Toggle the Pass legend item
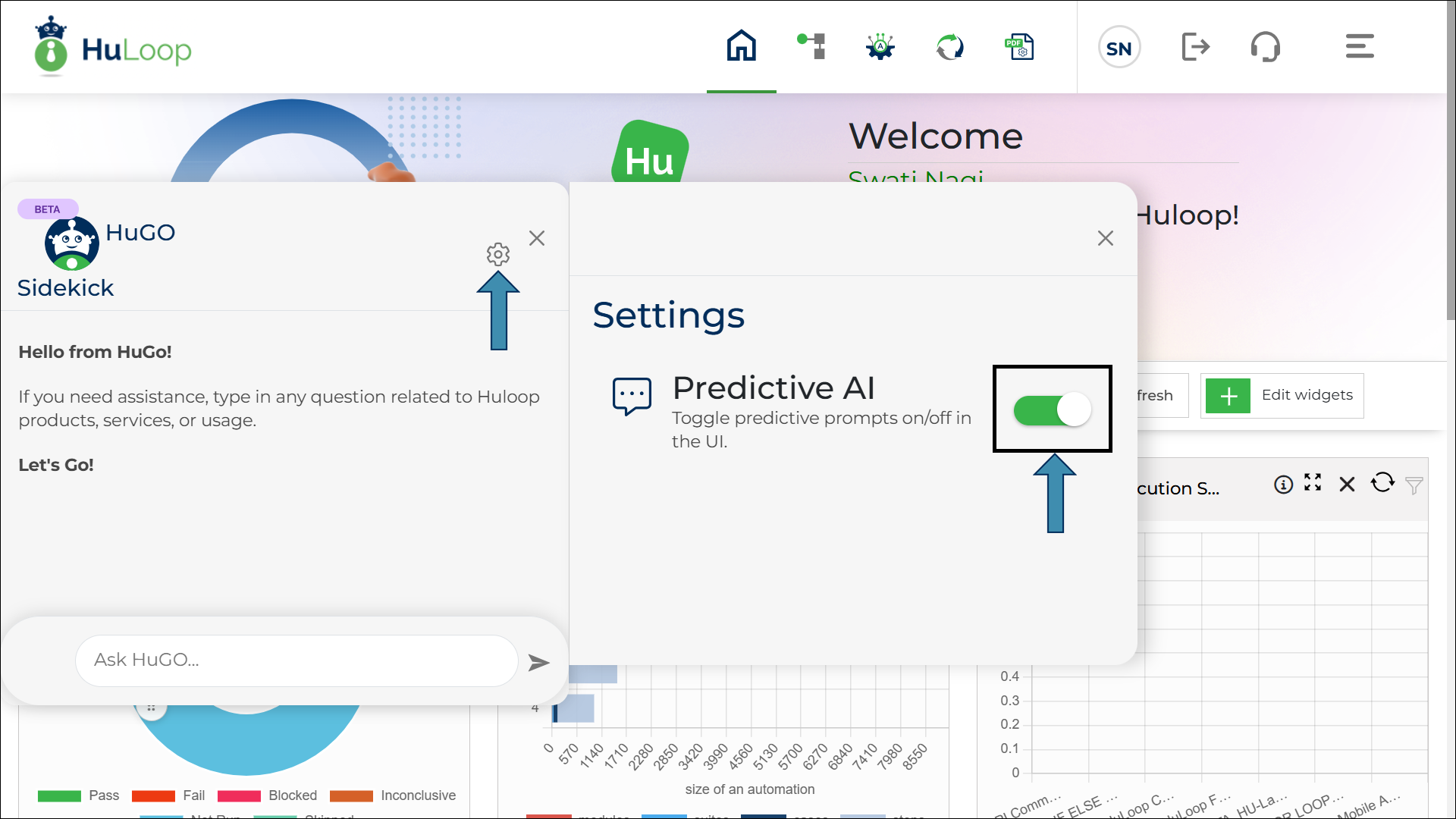 coord(78,795)
